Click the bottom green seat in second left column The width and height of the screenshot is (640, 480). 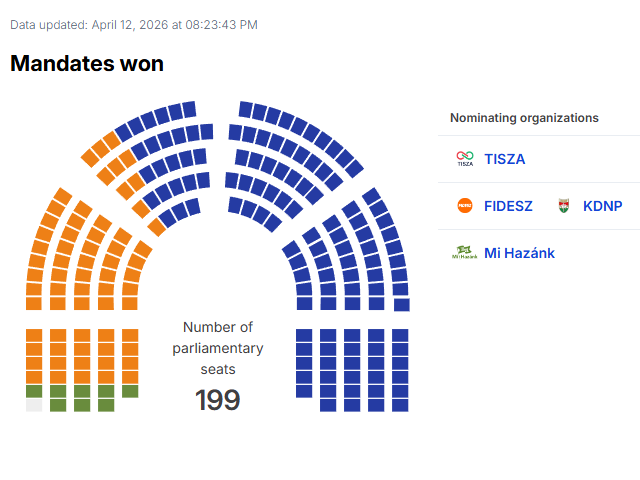(x=58, y=405)
